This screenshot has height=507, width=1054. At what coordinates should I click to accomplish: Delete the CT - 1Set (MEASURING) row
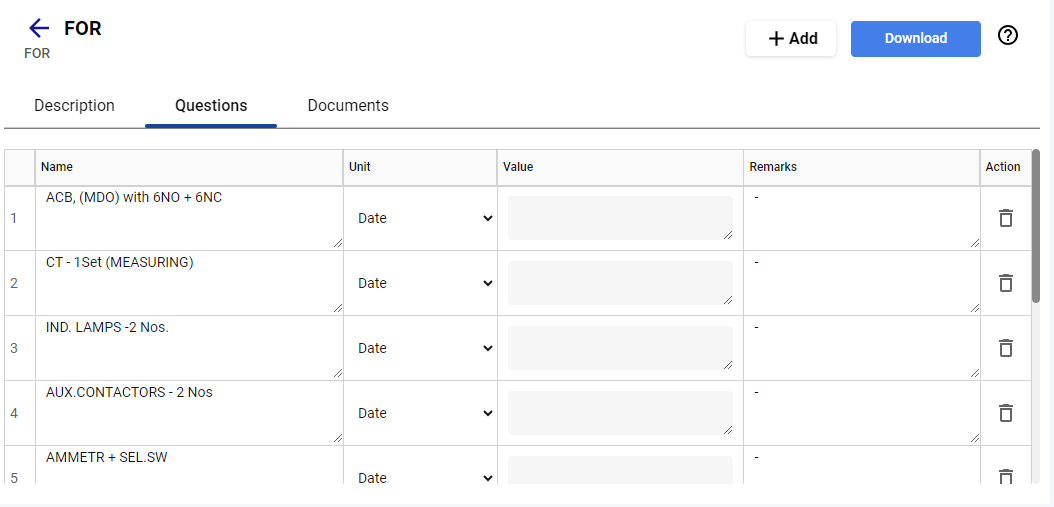point(1006,283)
